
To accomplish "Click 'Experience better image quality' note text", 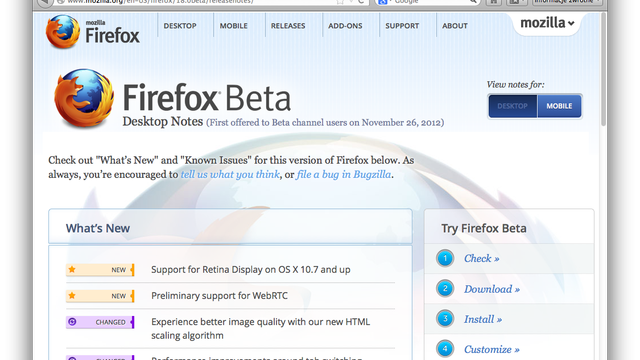I will [x=260, y=329].
